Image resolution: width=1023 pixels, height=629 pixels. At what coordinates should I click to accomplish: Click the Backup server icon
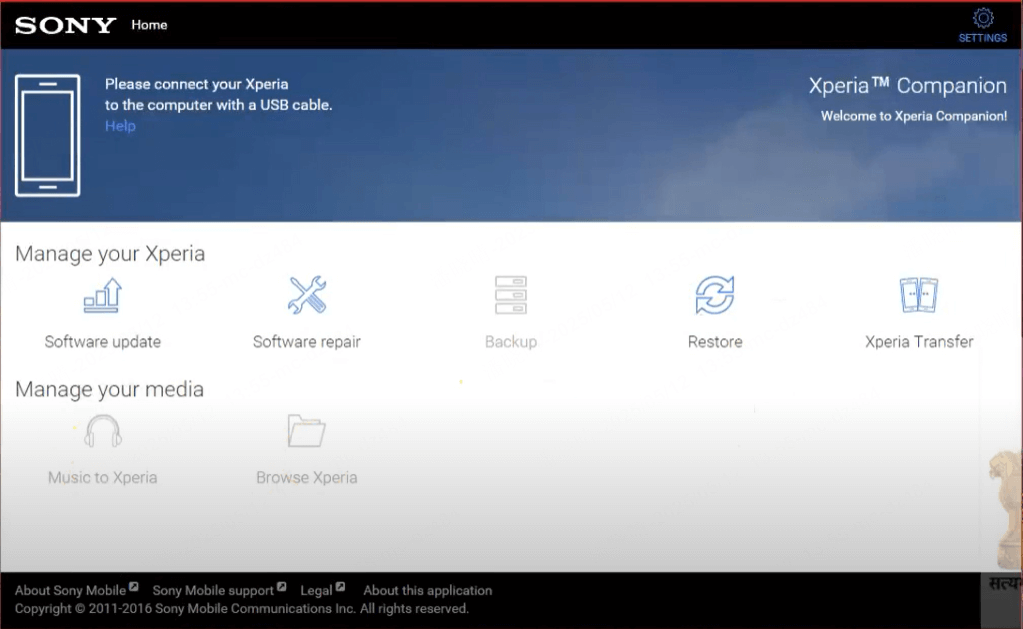[511, 295]
